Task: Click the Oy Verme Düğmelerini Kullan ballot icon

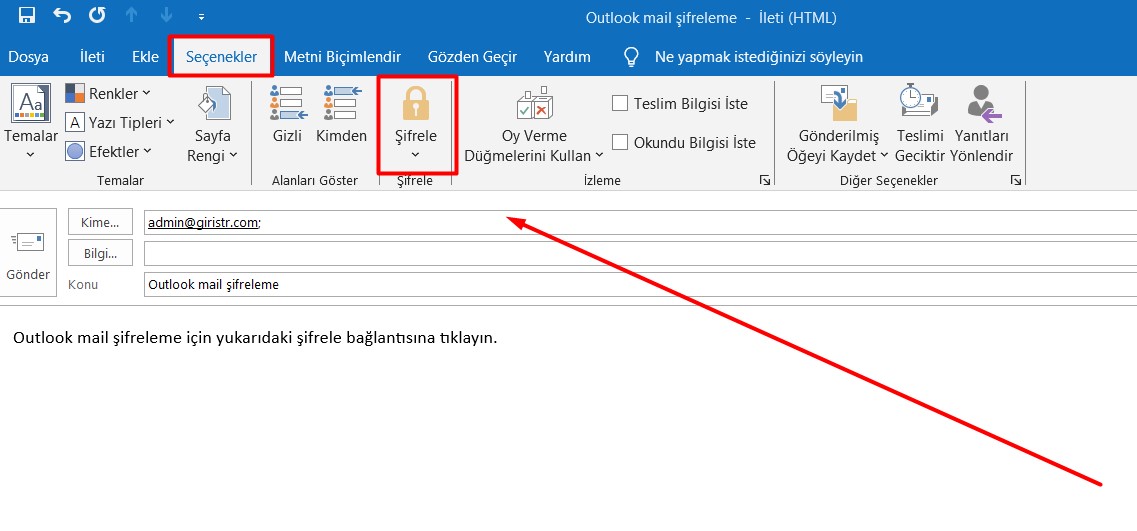Action: [x=535, y=102]
